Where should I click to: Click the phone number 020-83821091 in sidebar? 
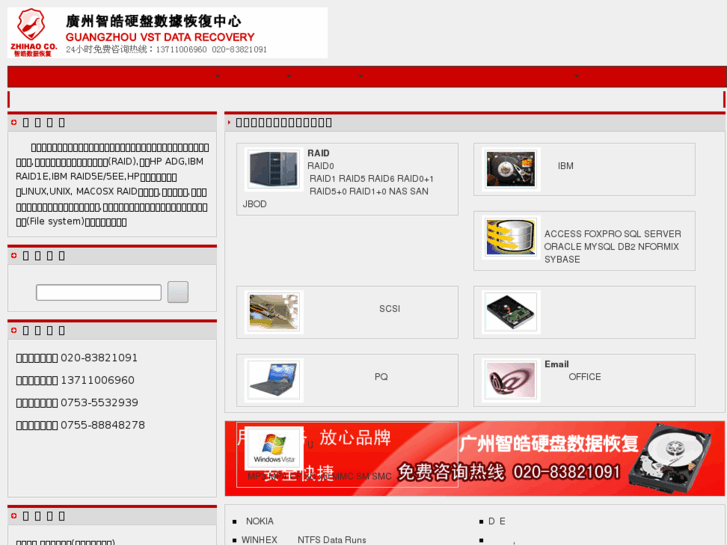point(99,358)
